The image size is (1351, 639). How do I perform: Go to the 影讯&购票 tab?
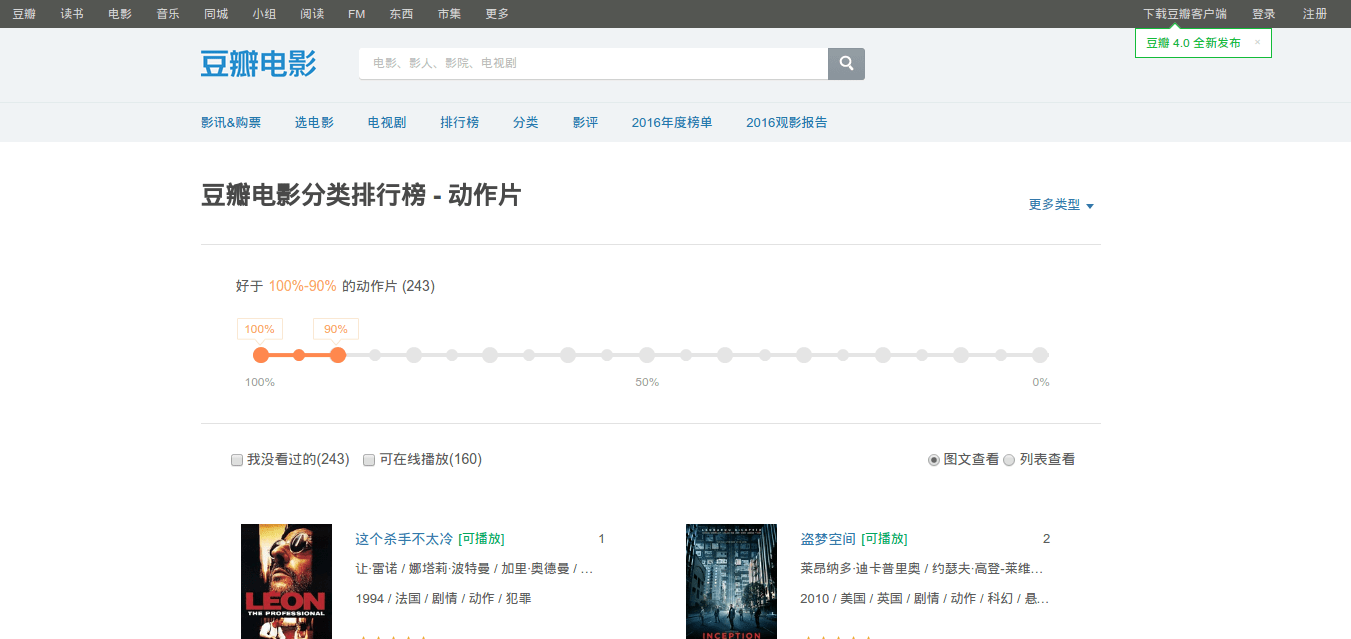click(231, 123)
